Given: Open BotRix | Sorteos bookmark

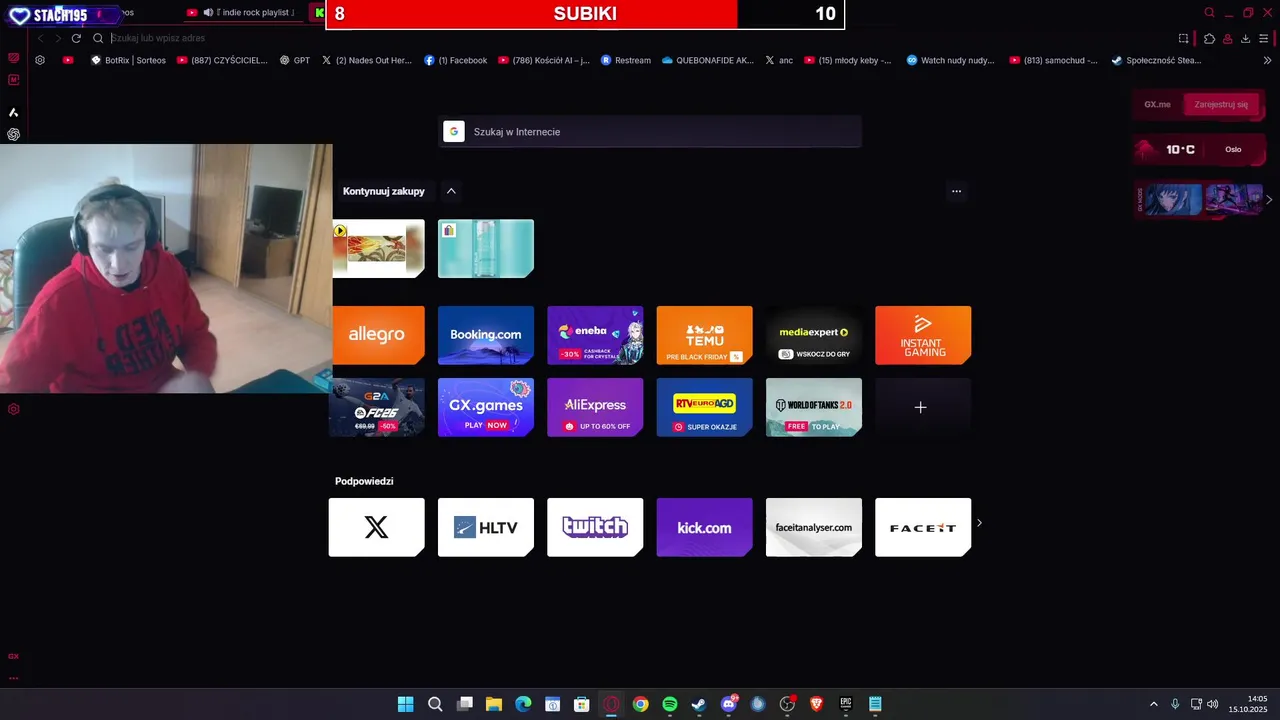Looking at the screenshot, I should [128, 60].
